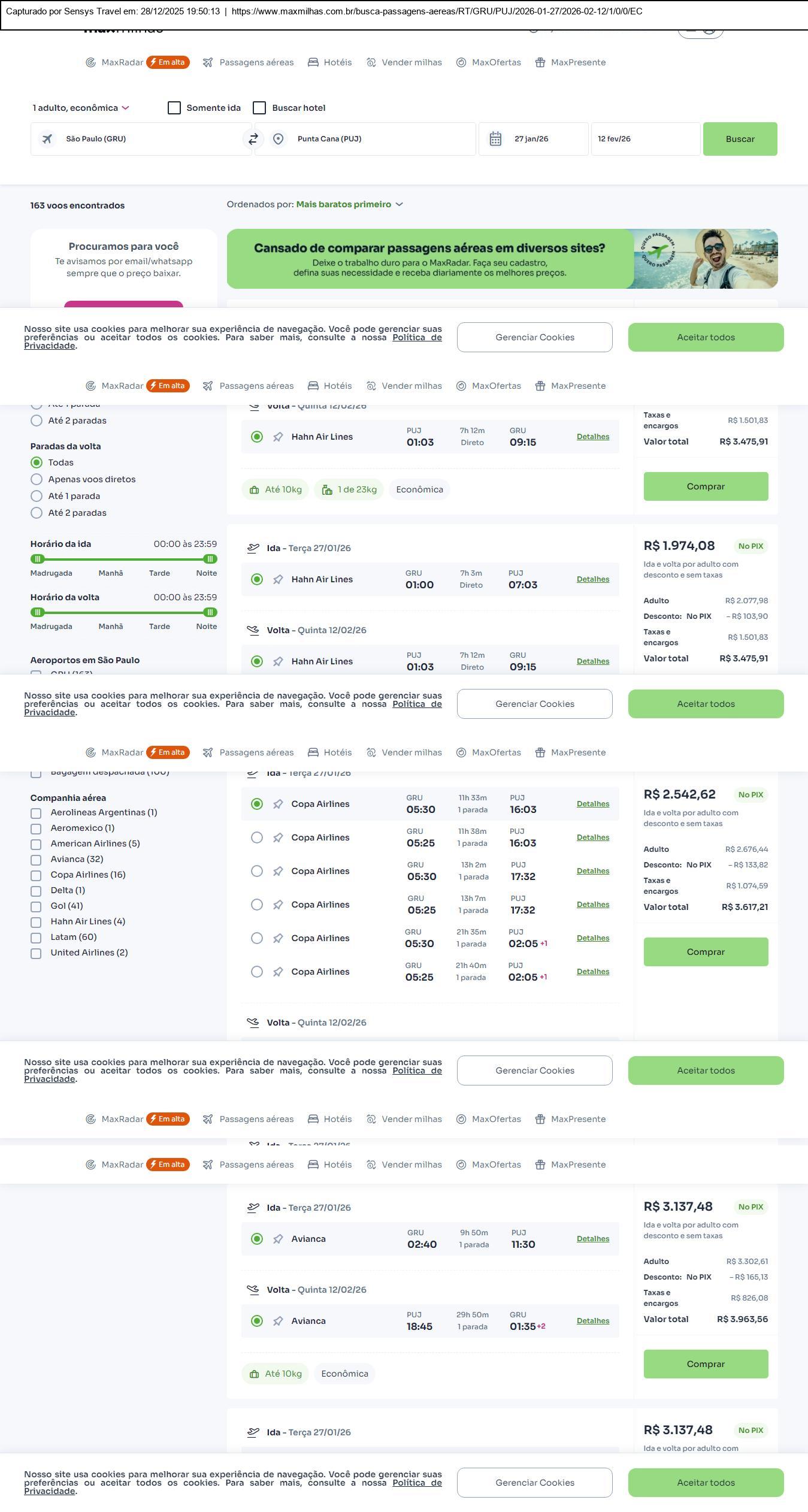Viewport: 808px width, 1512px height.
Task: Open Hotéis in the topmost navigation bar
Action: (x=330, y=62)
